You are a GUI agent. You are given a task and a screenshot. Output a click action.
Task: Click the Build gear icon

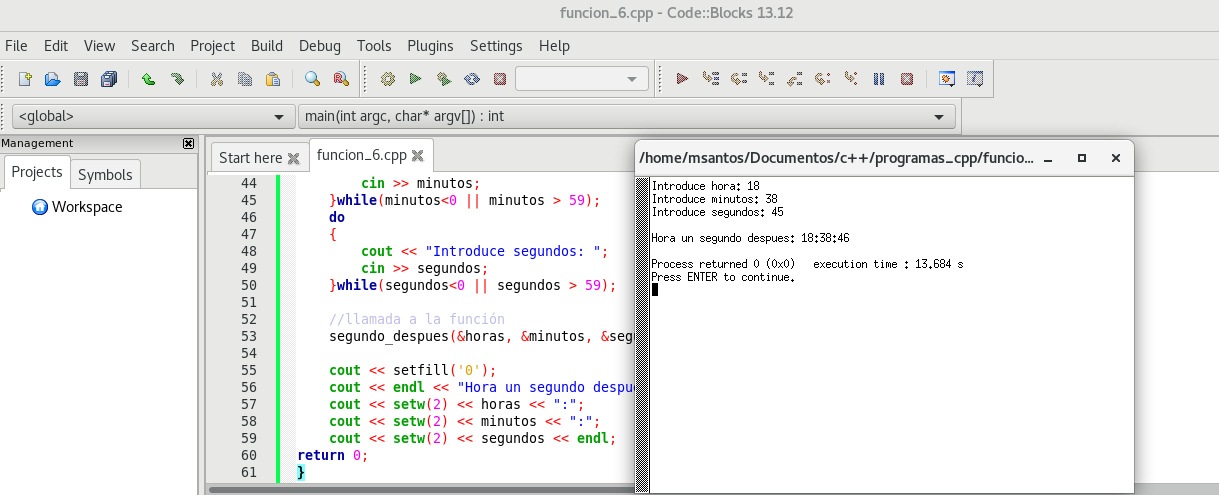coord(388,79)
